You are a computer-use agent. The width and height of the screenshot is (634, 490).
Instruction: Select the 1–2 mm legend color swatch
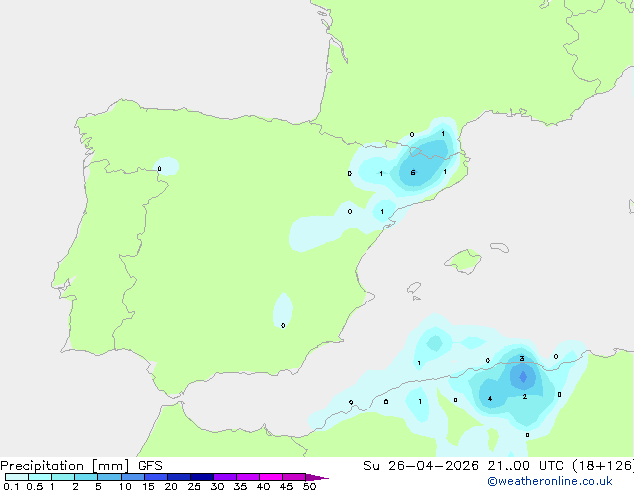tap(63, 477)
